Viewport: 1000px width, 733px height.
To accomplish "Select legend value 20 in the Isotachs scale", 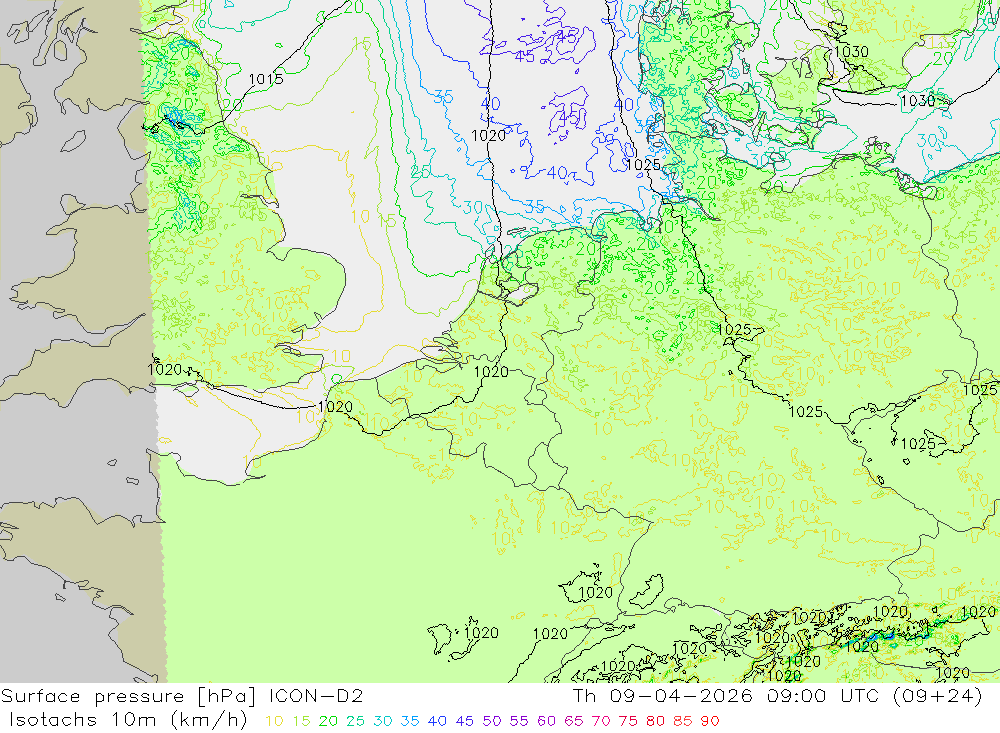I will [328, 721].
